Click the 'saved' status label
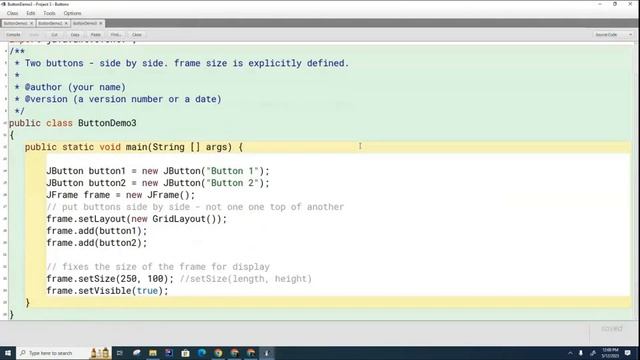 611,329
